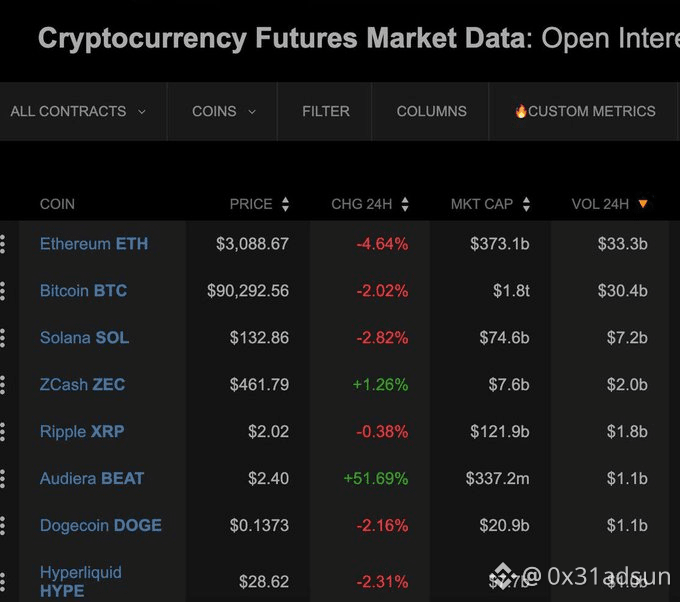Sort by PRICE using its sort arrows
Viewport: 680px width, 602px height.
click(x=285, y=204)
